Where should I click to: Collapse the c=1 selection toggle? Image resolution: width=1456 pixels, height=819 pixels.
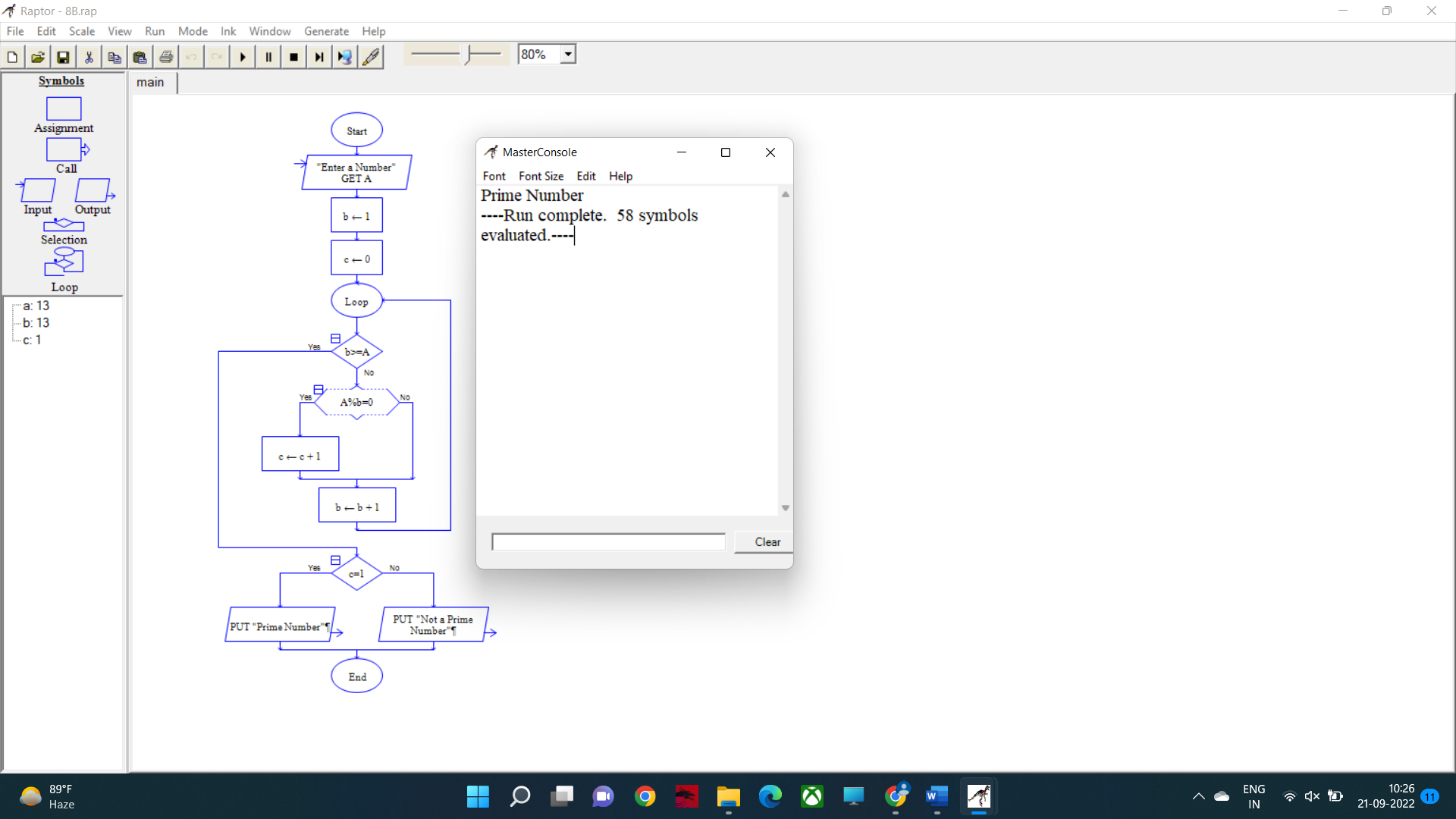pyautogui.click(x=335, y=560)
